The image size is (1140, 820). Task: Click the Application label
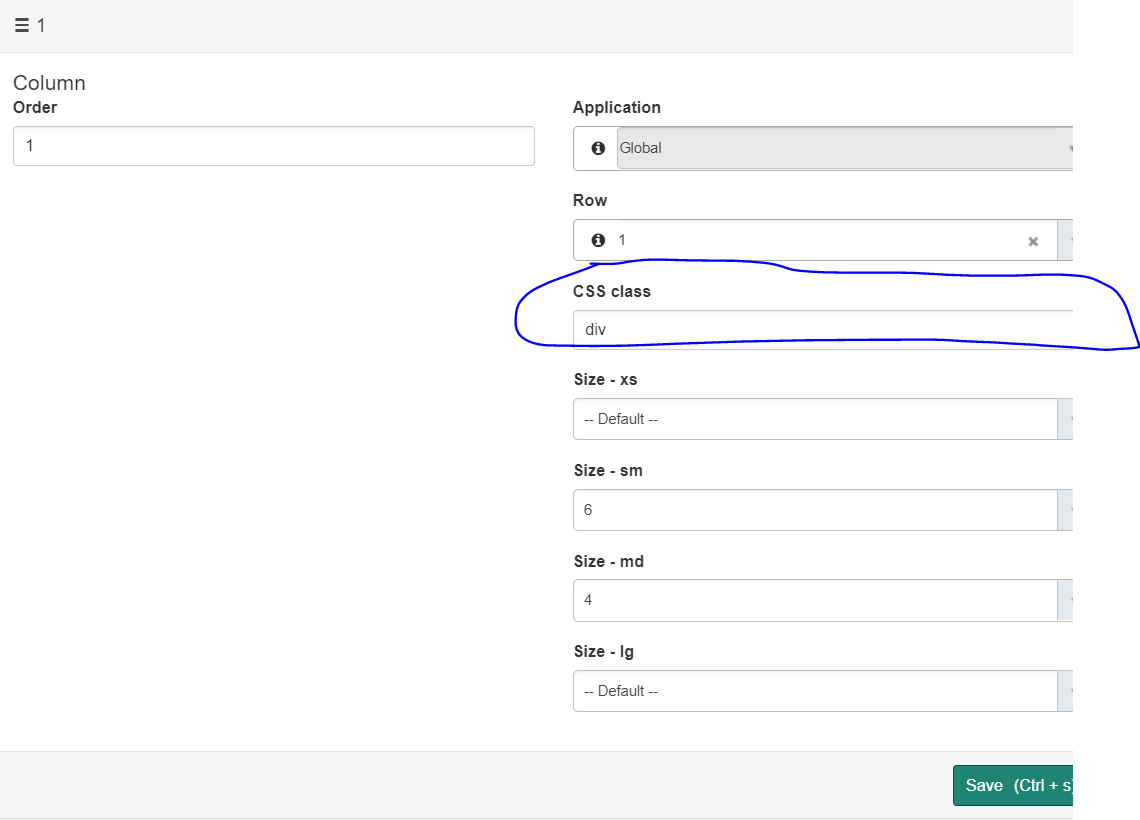617,108
